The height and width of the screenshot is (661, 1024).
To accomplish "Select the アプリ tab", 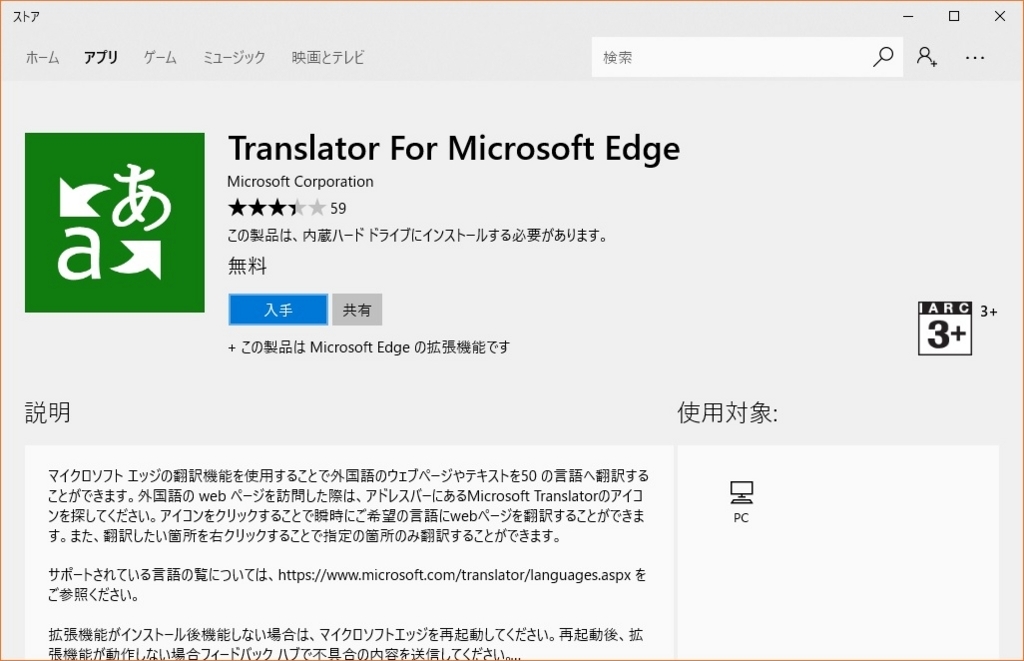I will (100, 57).
